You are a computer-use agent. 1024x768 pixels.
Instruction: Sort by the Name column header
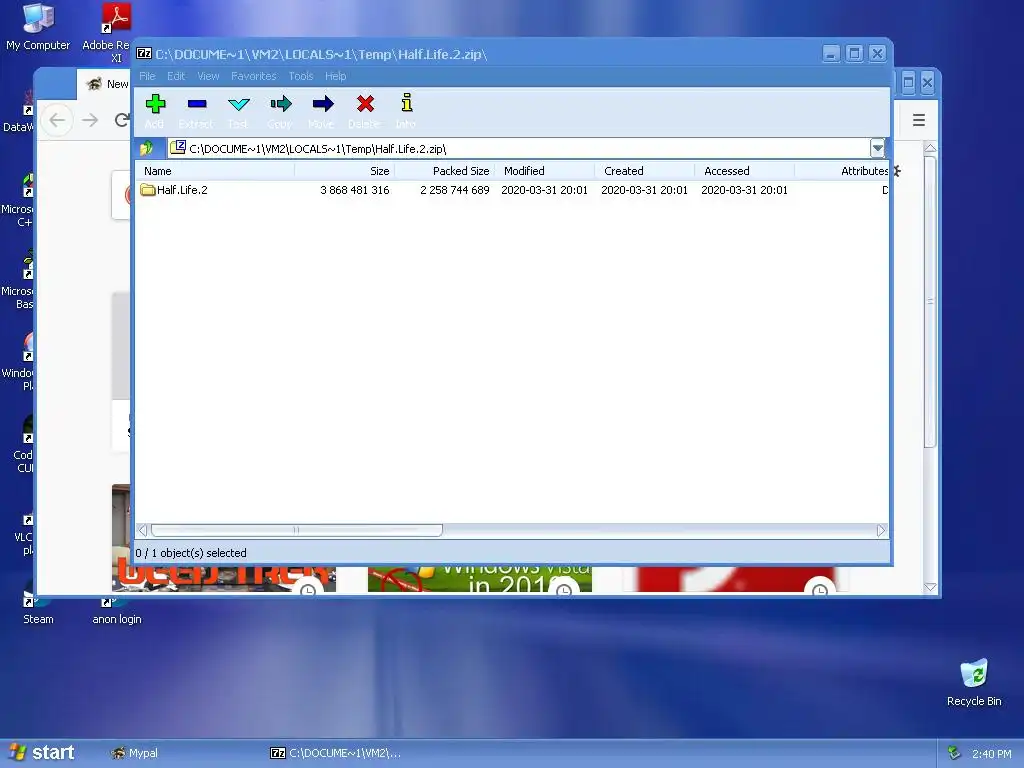[216, 171]
